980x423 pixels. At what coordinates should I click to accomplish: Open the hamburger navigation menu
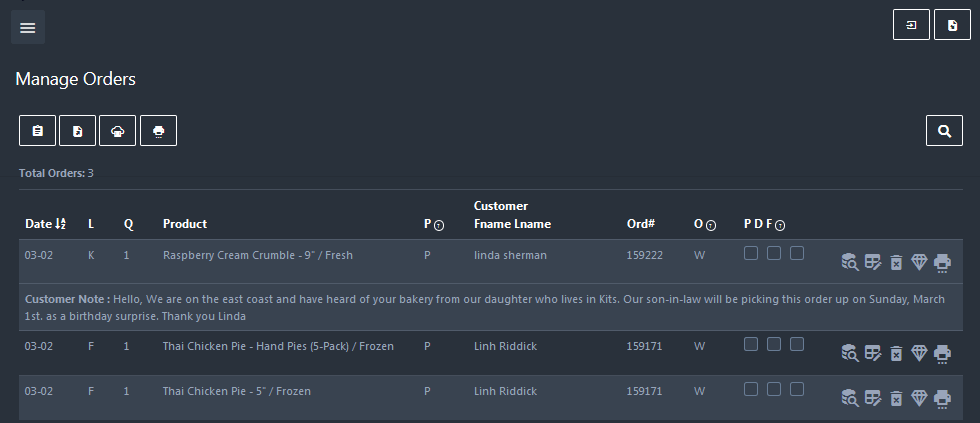point(28,27)
